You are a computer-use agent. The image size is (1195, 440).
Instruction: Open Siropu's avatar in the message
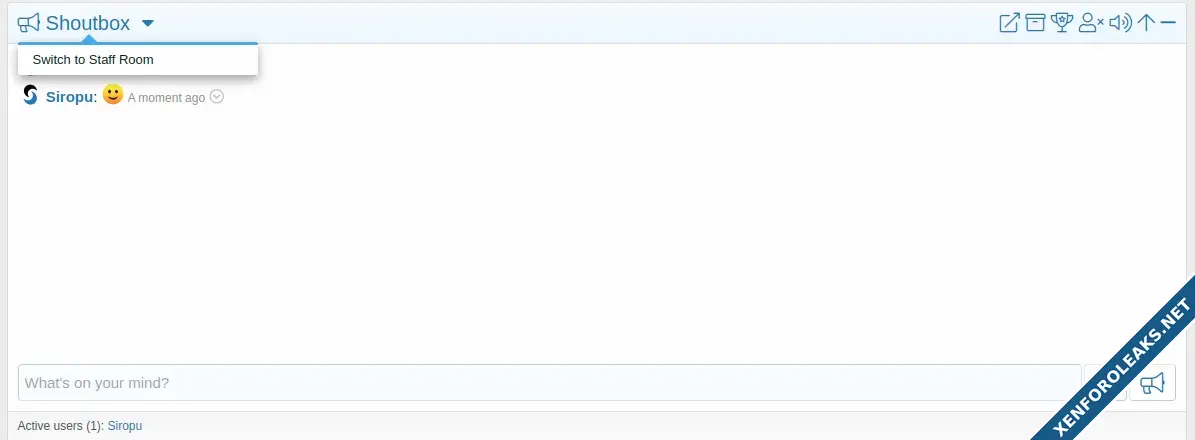tap(30, 95)
